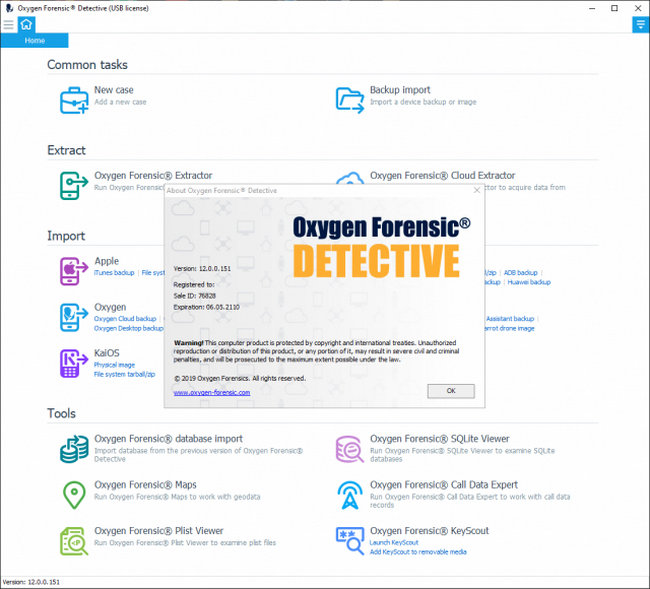Open iTunes backup import link
Viewport: 650px width, 589px height.
(114, 273)
